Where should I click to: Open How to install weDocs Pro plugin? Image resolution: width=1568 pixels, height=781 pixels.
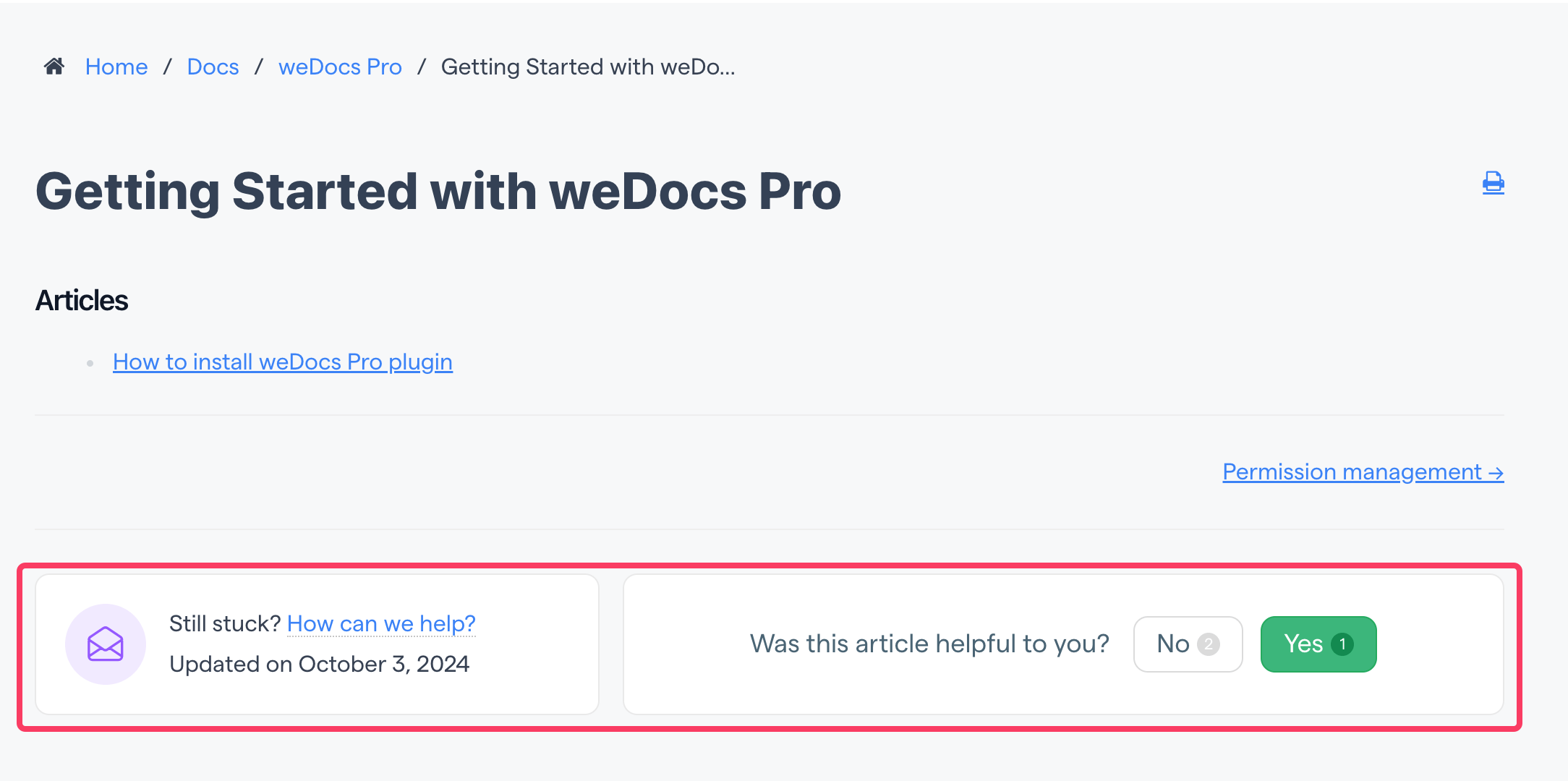pos(283,362)
